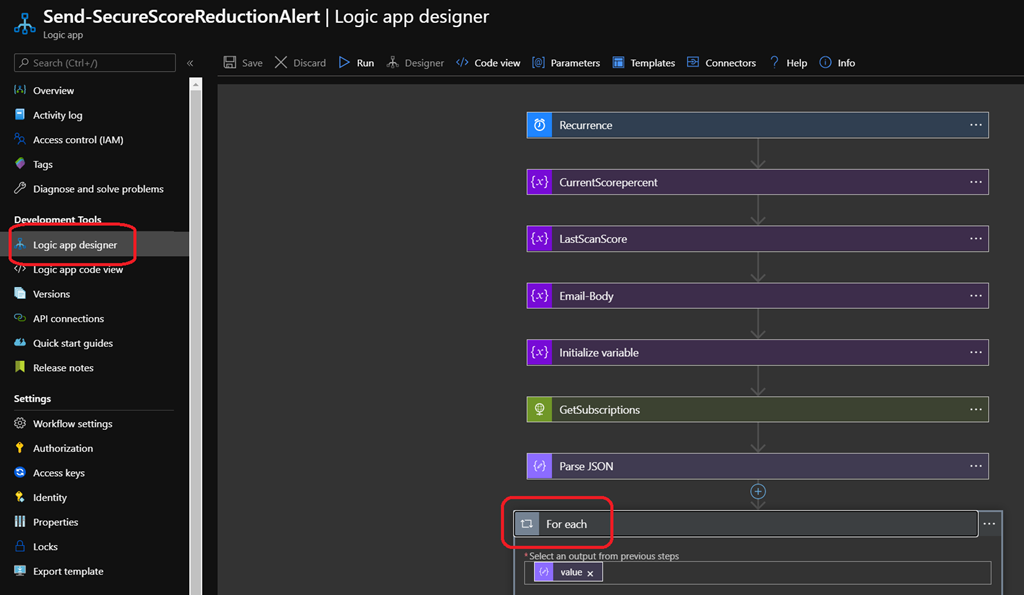
Task: Click the Parse JSON step icon
Action: [540, 466]
